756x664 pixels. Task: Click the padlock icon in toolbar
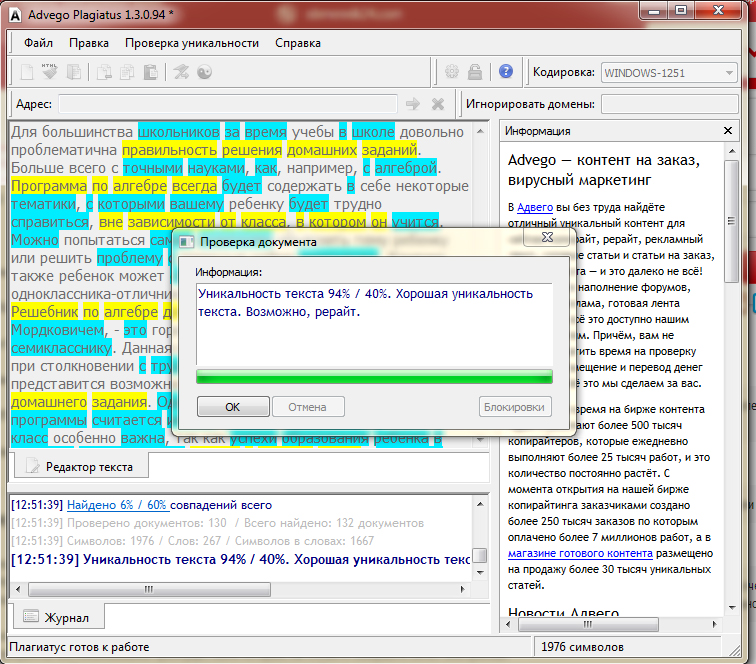476,72
